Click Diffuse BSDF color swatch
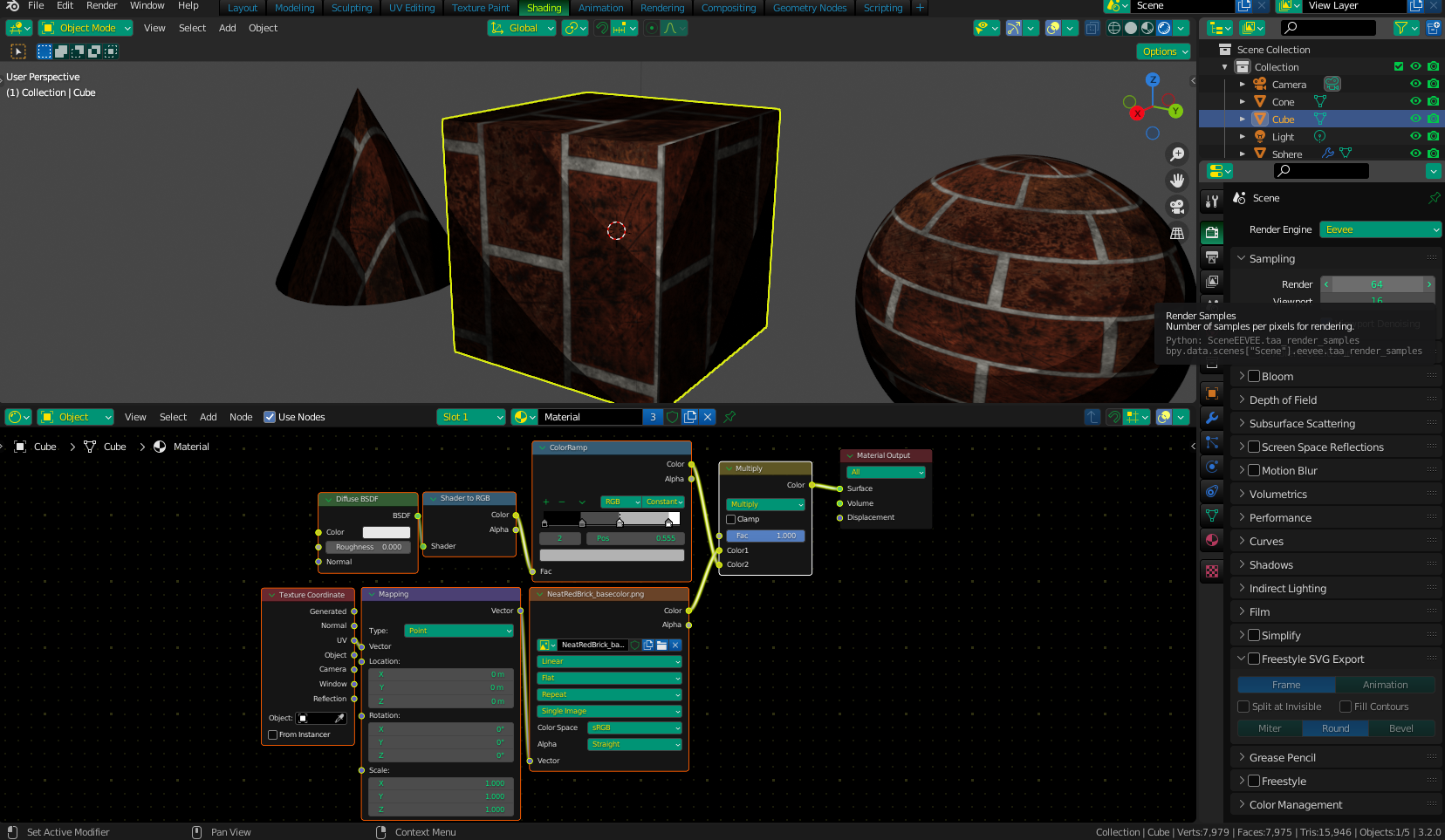Screen dimensions: 1445x840 point(387,533)
